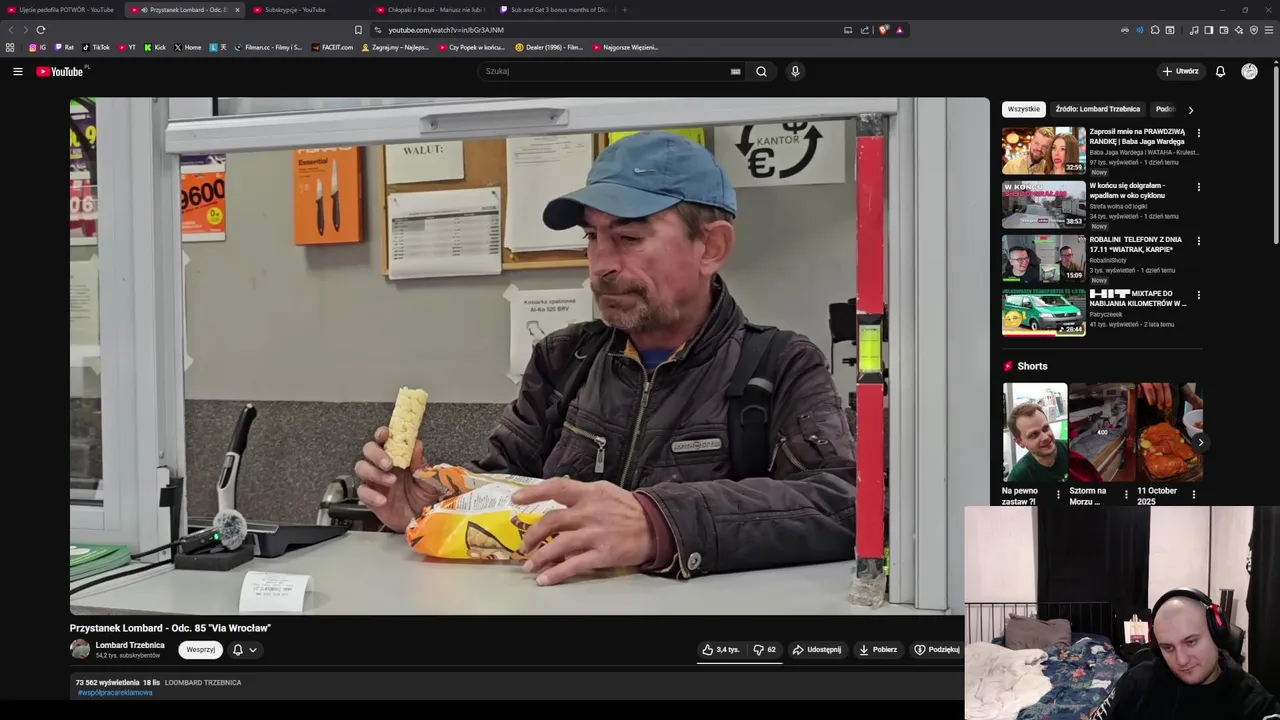Dislike the video showing 62

click(765, 650)
